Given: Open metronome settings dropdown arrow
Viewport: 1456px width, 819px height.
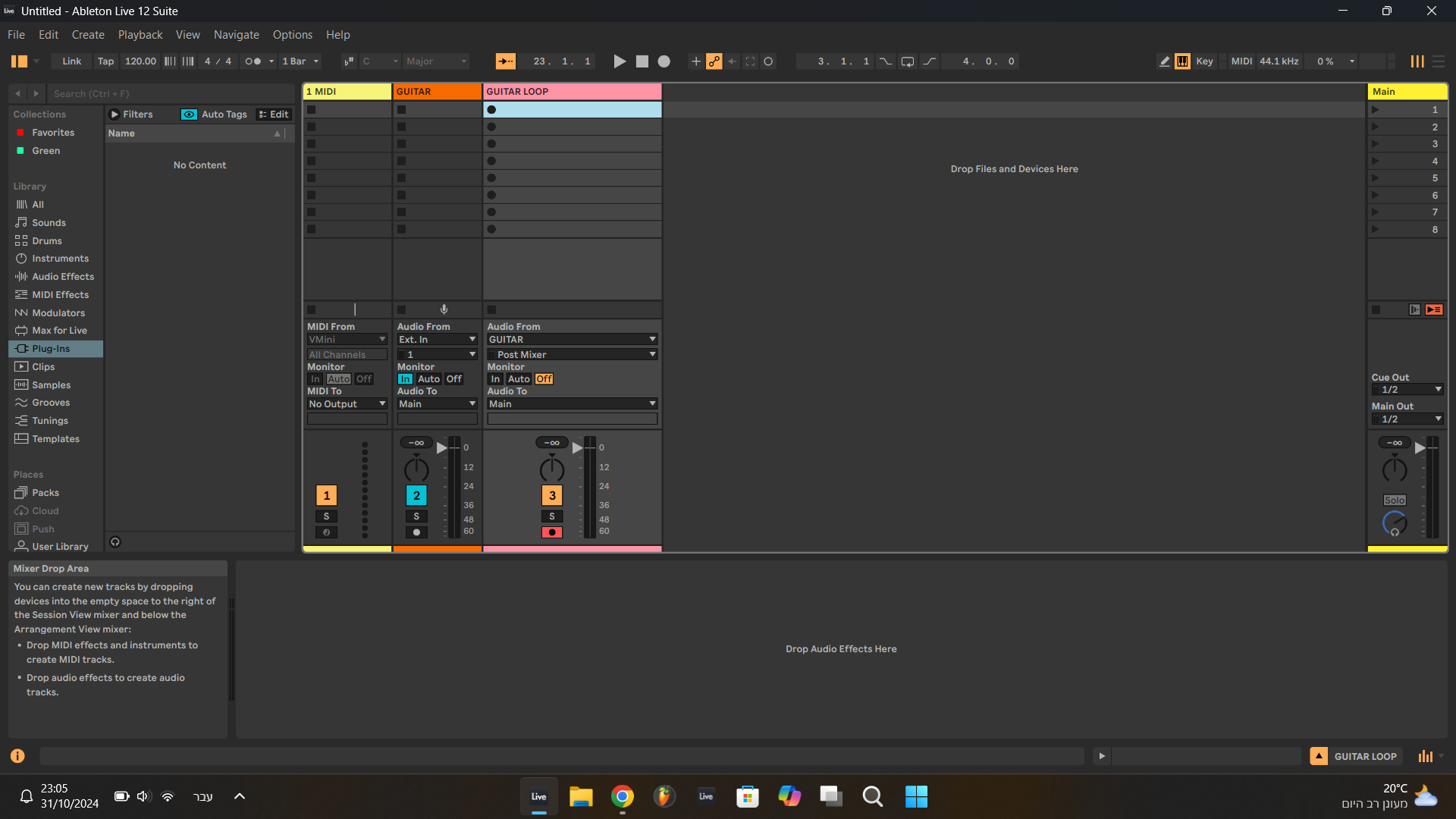Looking at the screenshot, I should click(271, 61).
